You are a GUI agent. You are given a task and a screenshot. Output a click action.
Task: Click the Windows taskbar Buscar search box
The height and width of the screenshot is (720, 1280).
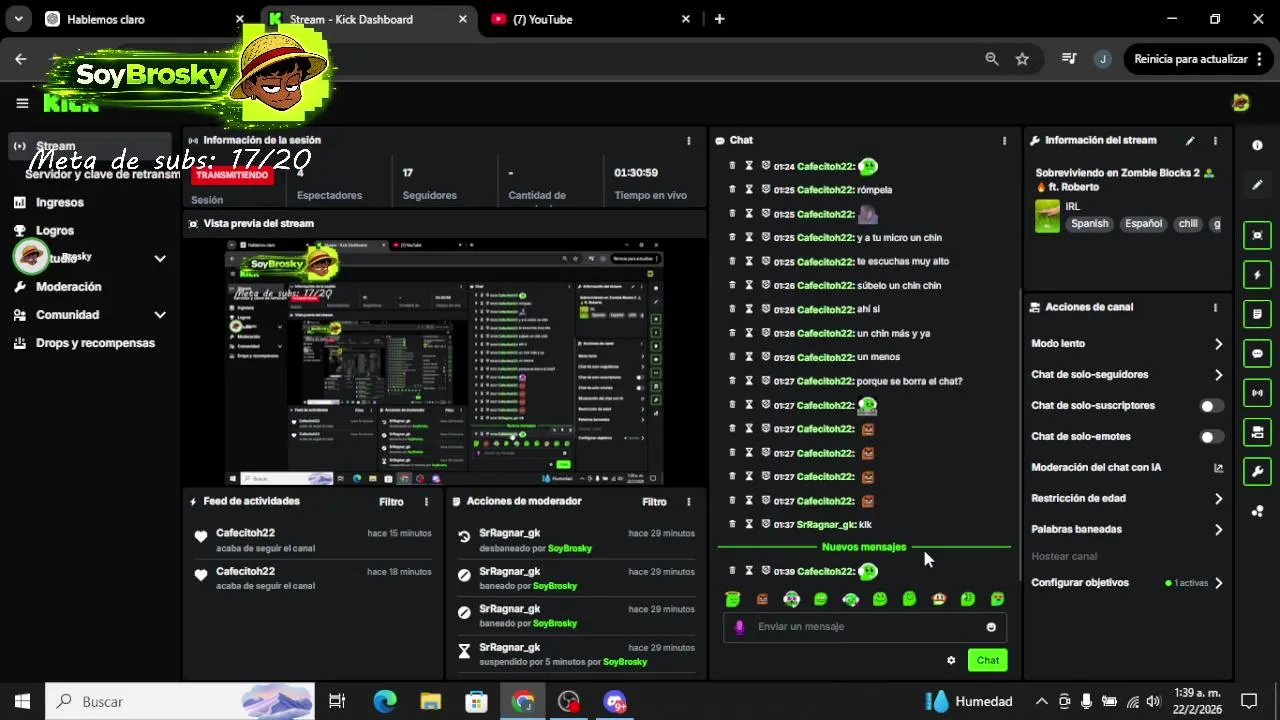(180, 701)
